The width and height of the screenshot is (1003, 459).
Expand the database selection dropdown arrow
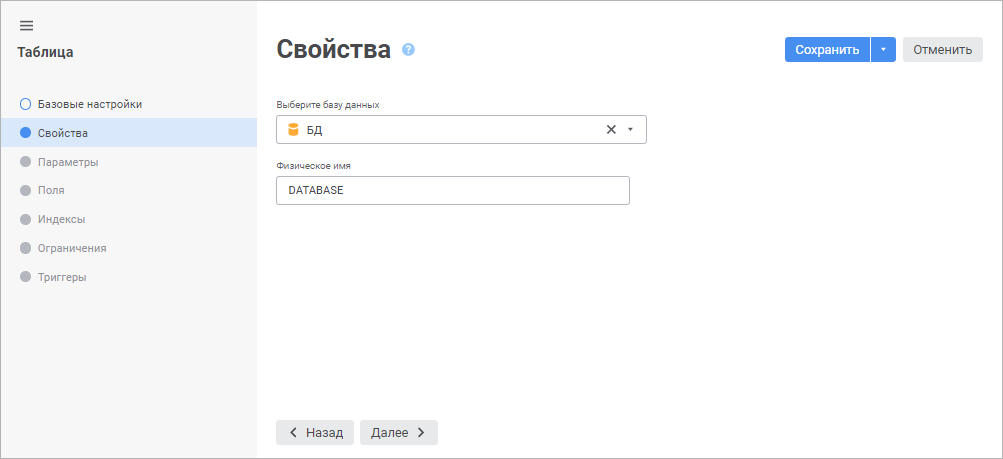[x=630, y=129]
